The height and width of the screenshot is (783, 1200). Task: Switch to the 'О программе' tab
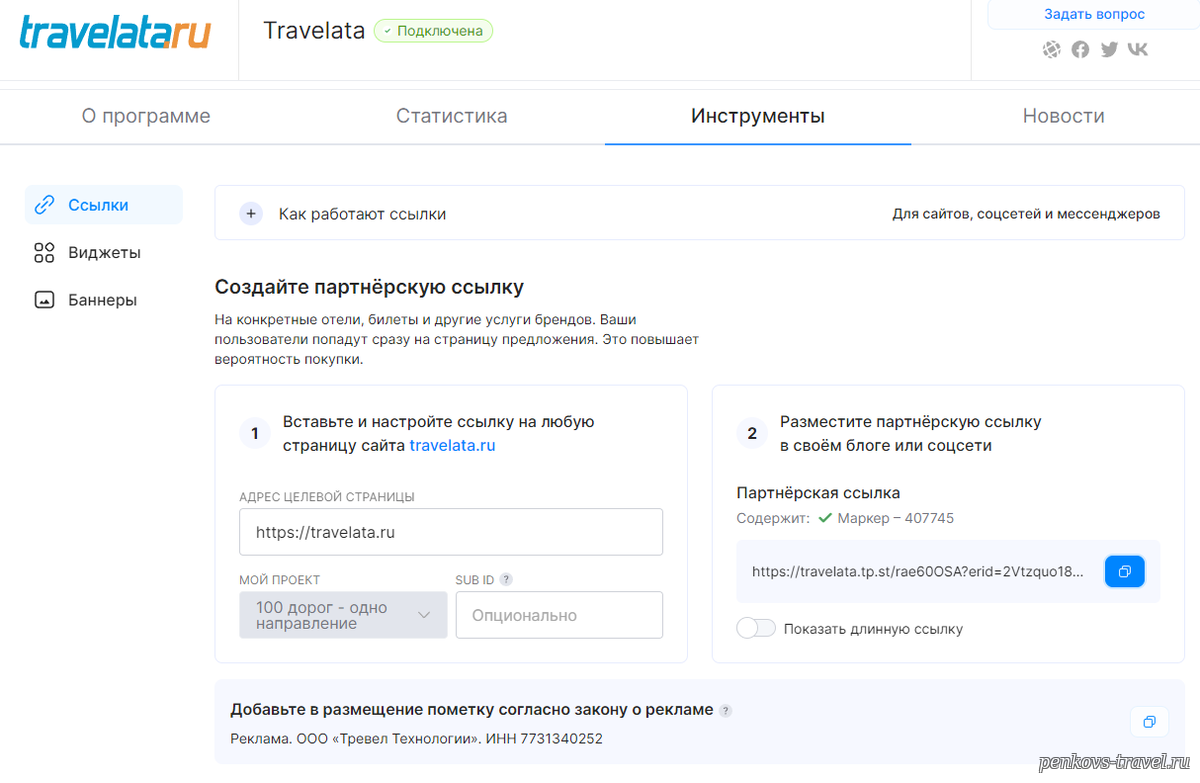tap(146, 116)
